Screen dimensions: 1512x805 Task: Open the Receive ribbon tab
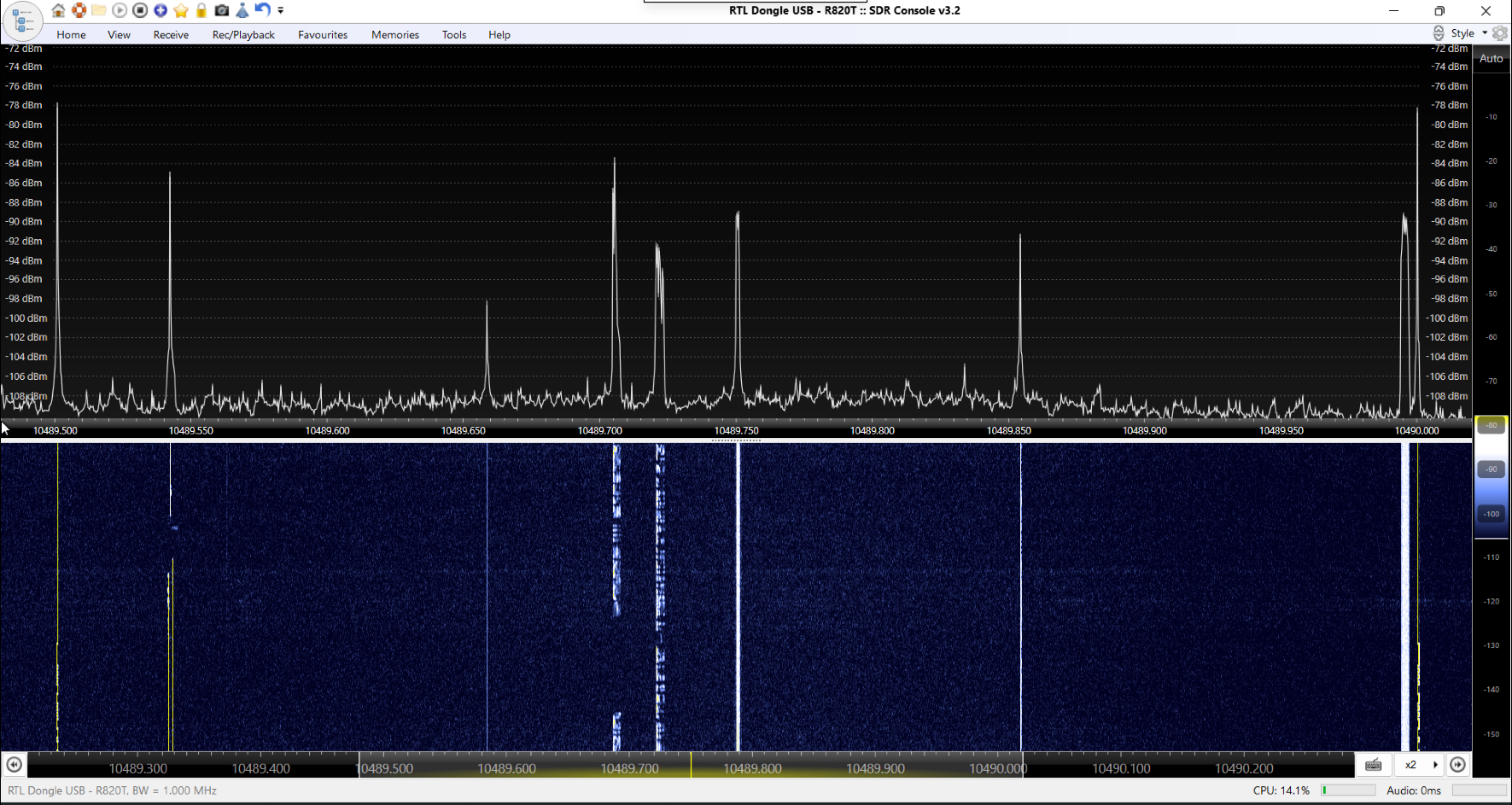171,35
